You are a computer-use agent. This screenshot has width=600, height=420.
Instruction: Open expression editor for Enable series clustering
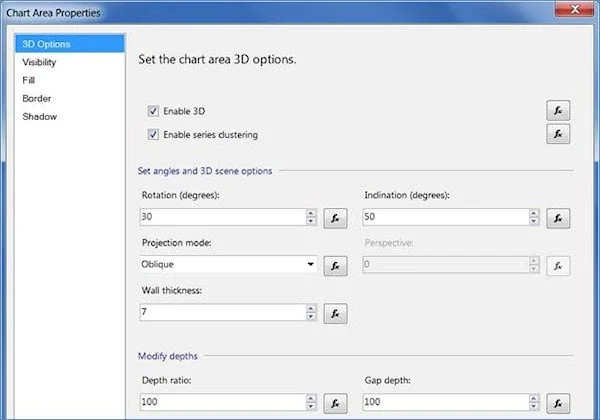pos(558,134)
